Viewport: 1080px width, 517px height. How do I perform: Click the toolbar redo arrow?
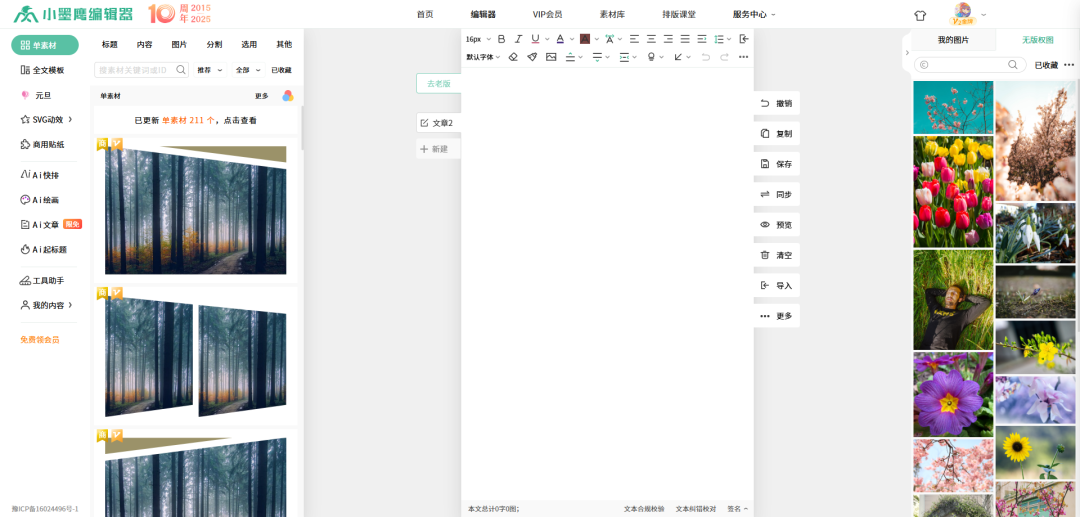(x=725, y=57)
